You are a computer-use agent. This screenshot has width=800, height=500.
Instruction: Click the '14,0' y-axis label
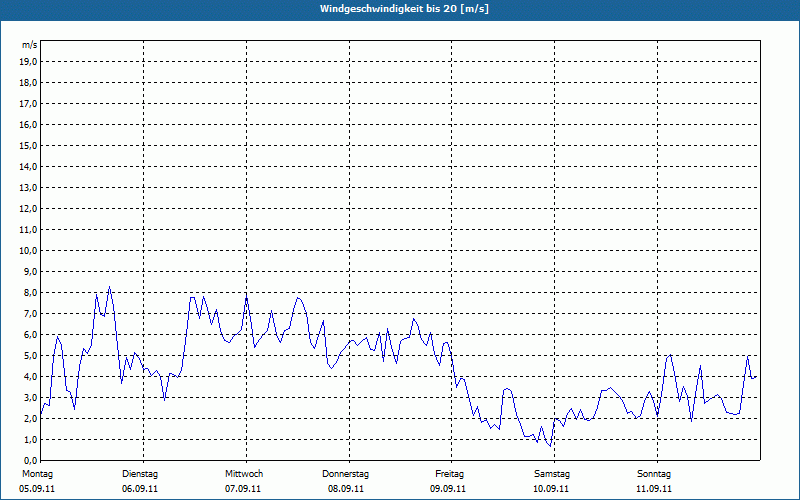pos(28,166)
